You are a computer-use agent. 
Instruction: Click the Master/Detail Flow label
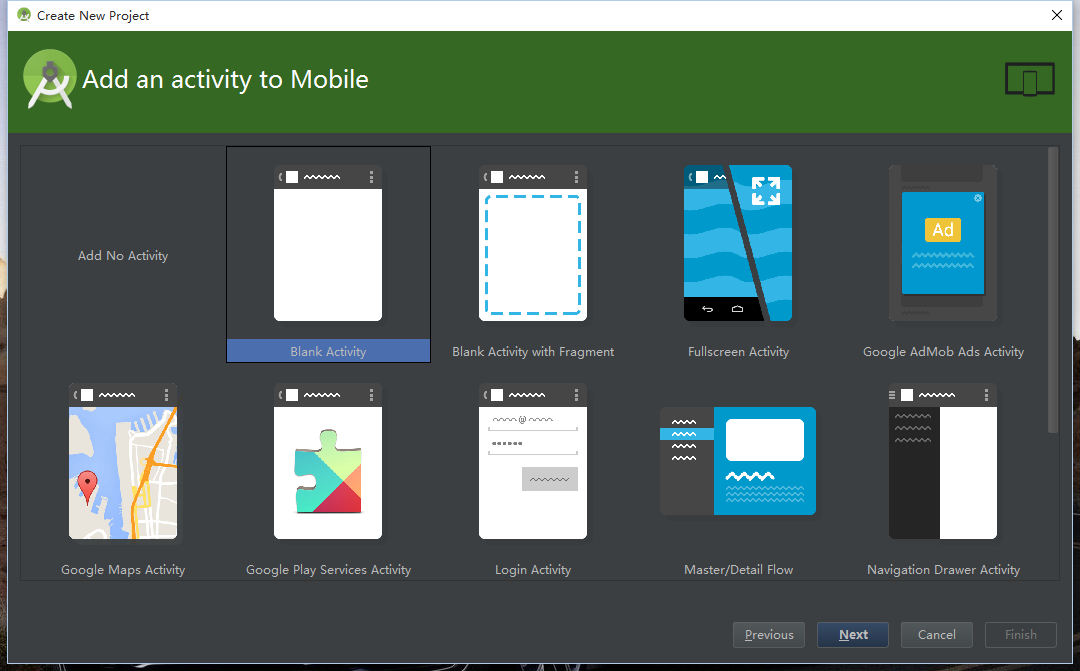tap(738, 570)
